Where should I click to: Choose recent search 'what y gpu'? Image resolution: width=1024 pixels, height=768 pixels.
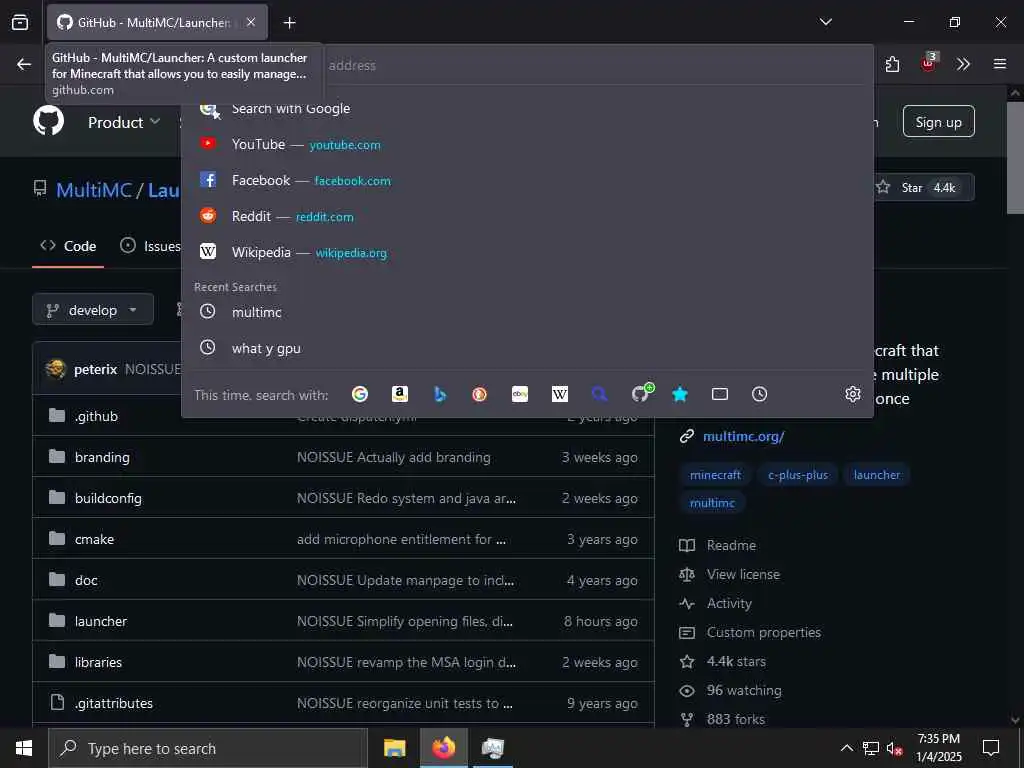coord(528,348)
